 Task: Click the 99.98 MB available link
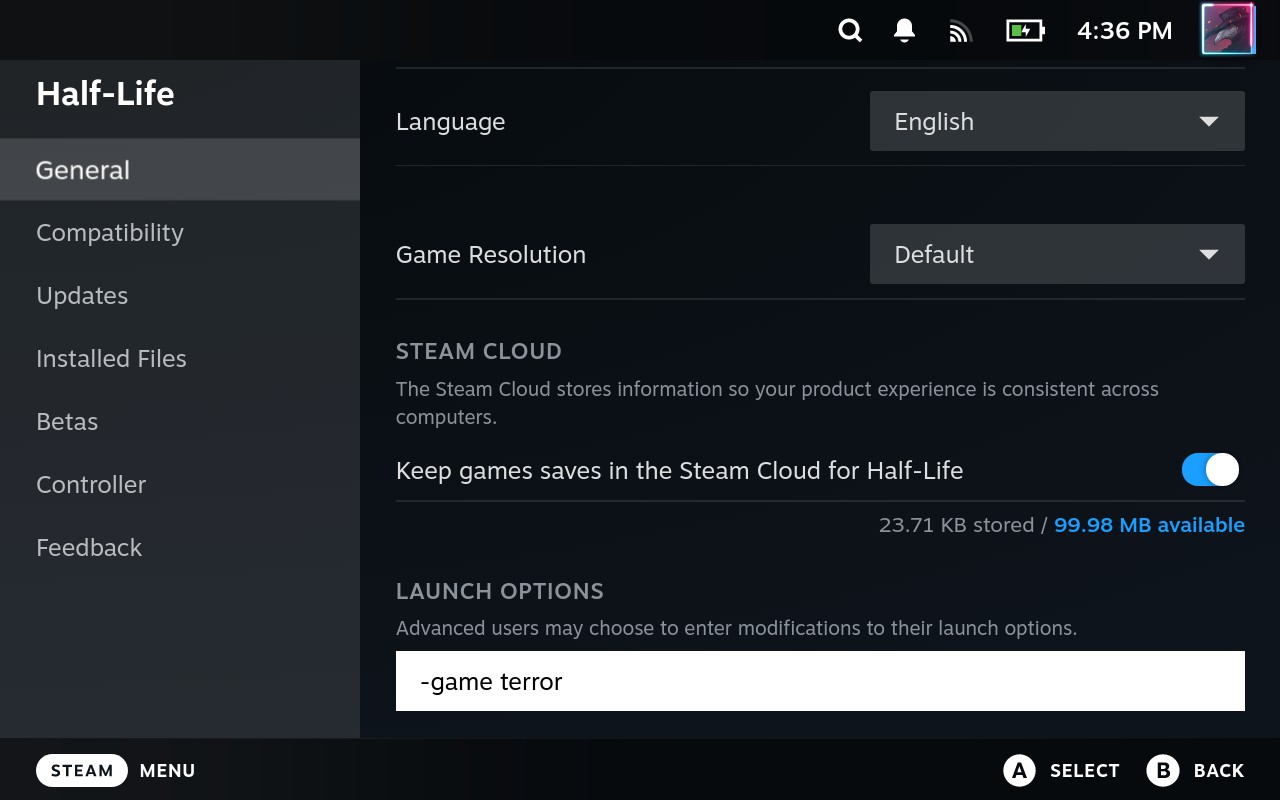click(x=1149, y=525)
